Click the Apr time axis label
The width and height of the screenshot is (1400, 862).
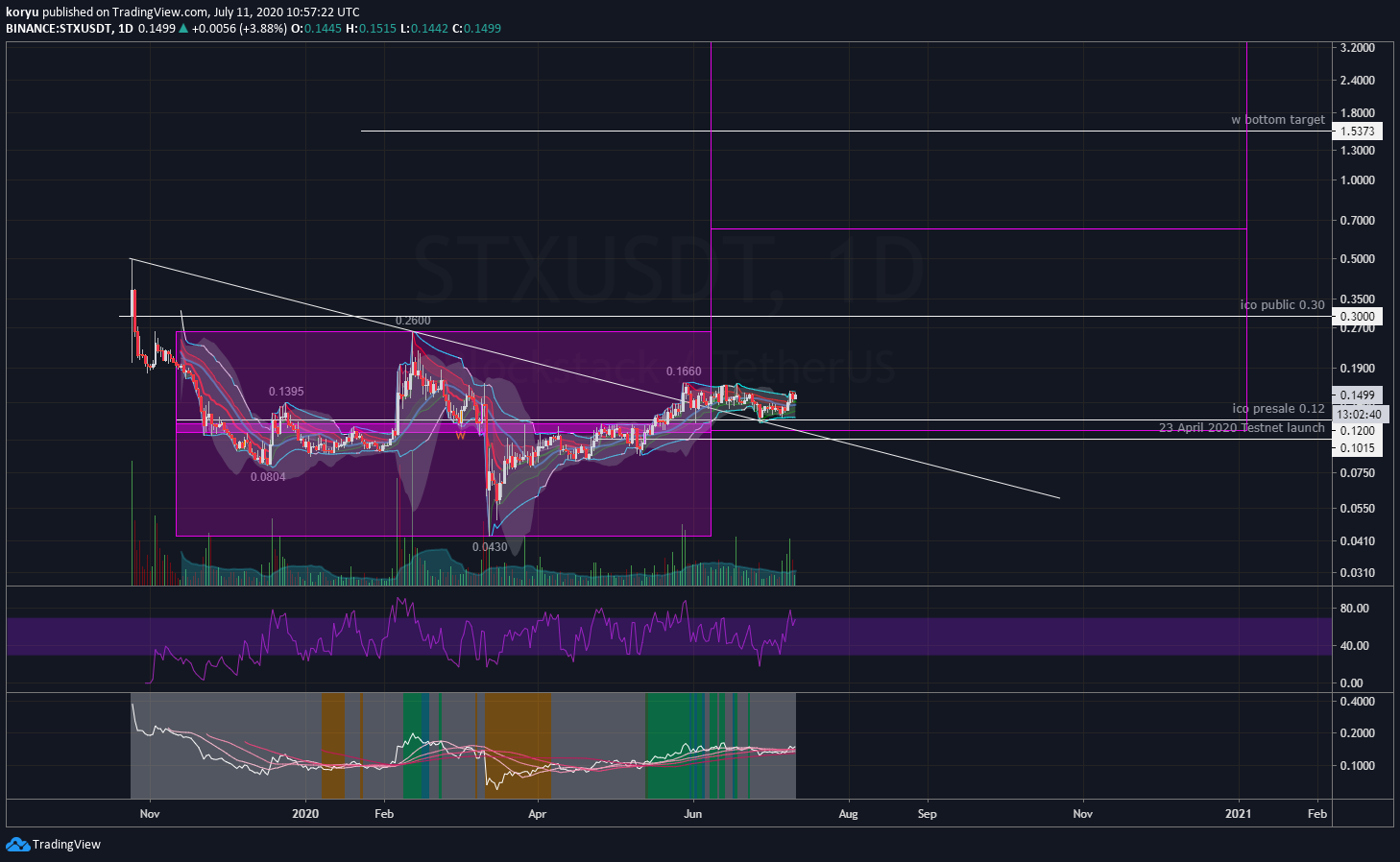[x=537, y=814]
